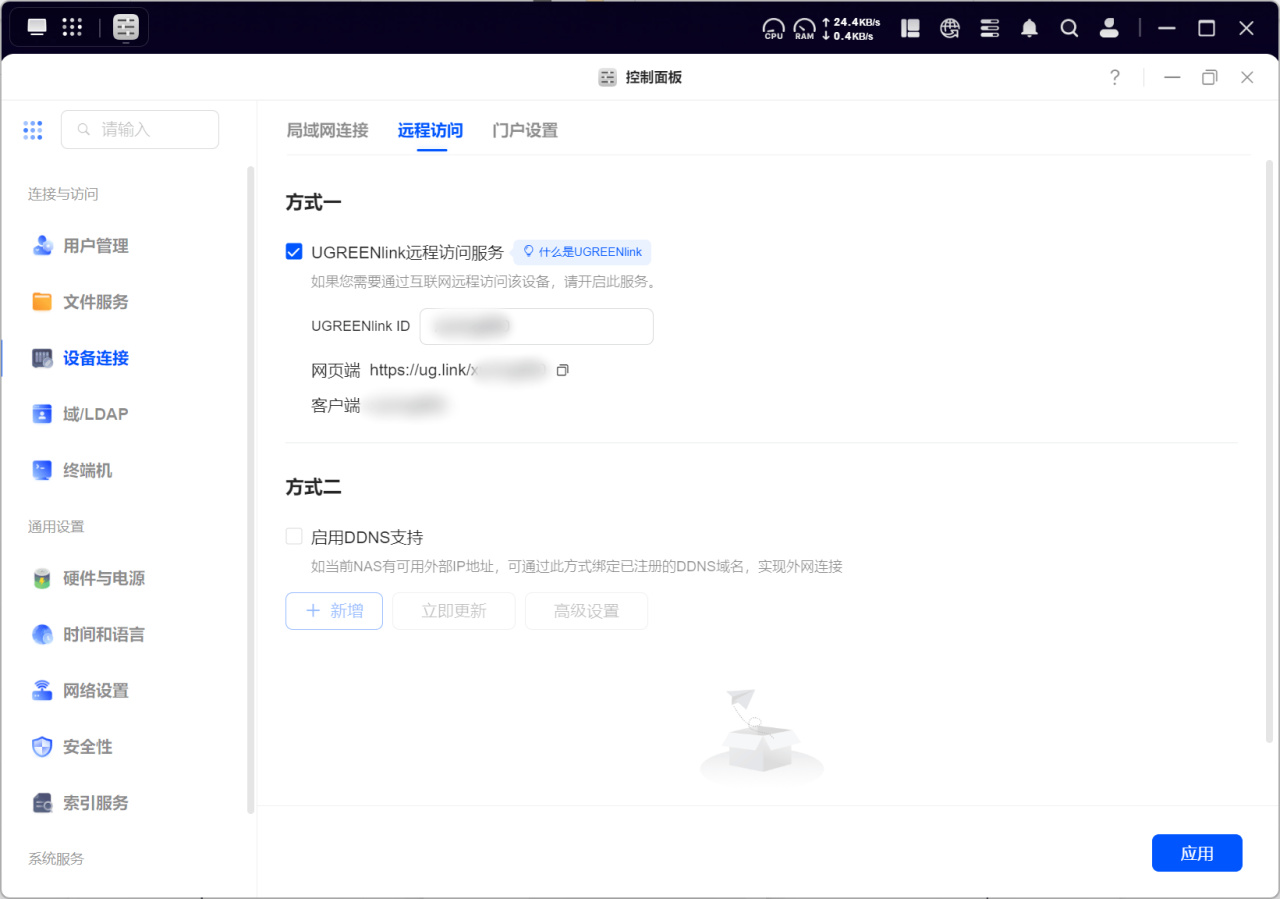Check the RAM usage gauge icon
Screen dimensions: 1280x899
805,28
